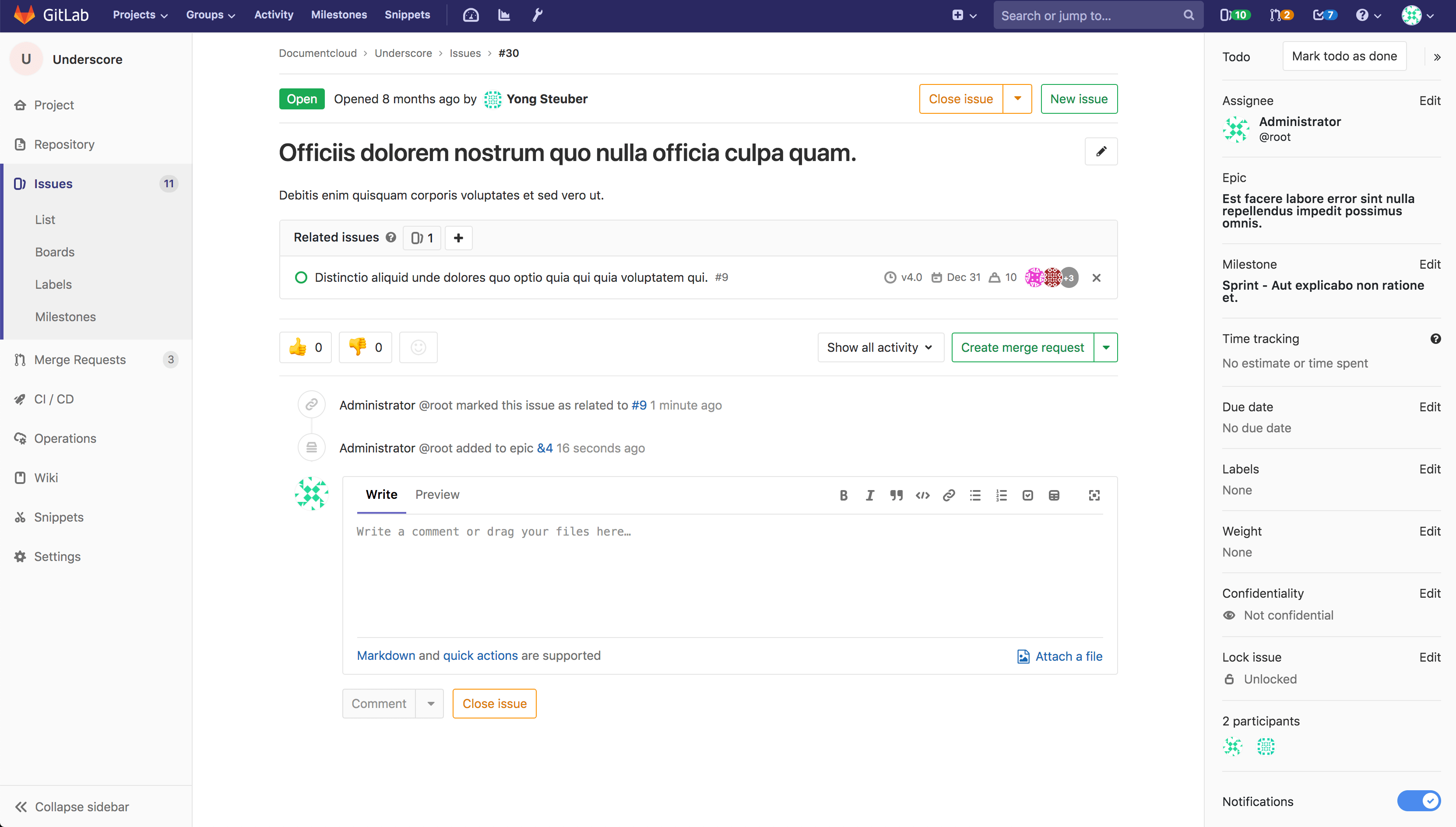
Task: Give a thumbs down reaction
Action: (x=365, y=347)
